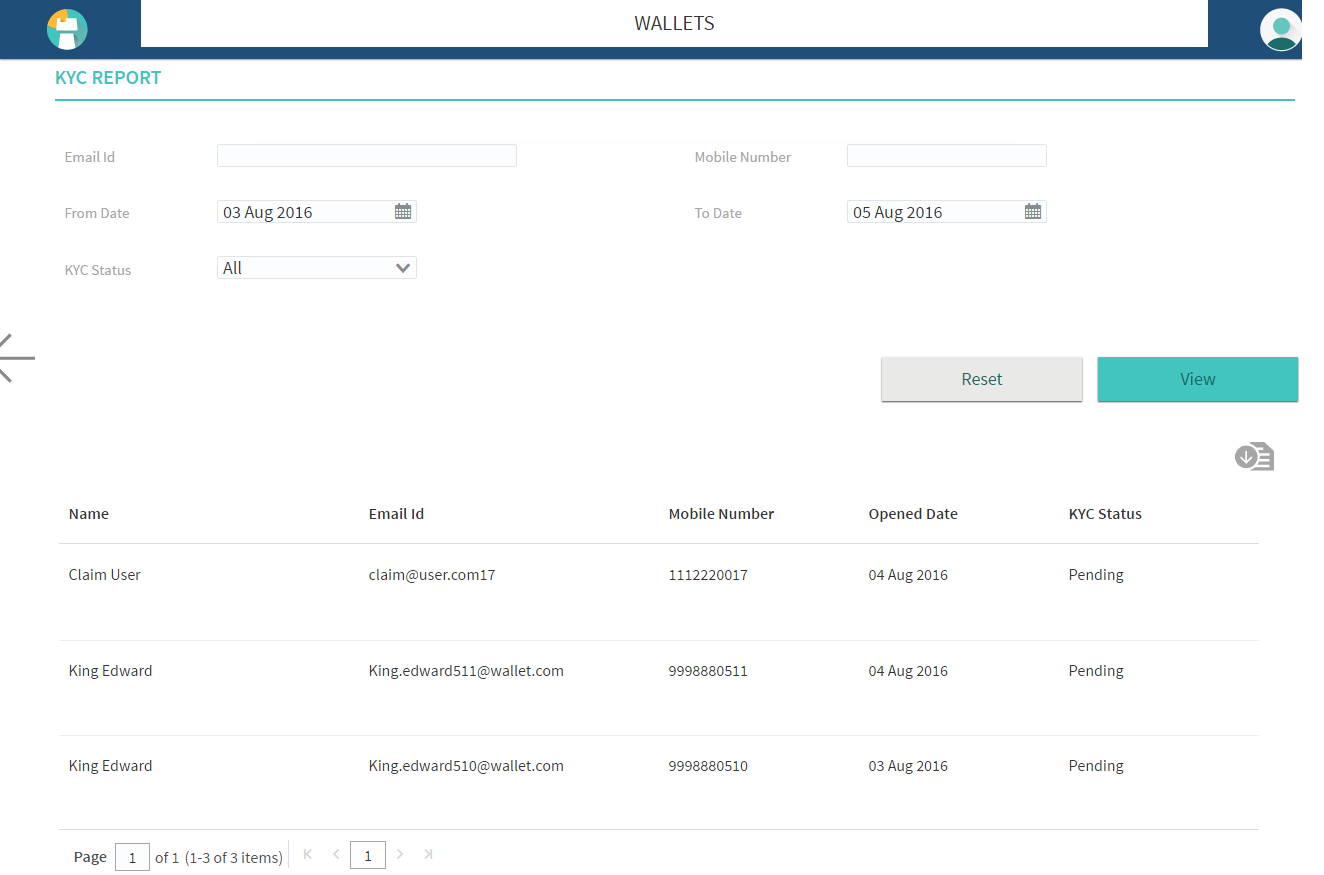Image resolution: width=1324 pixels, height=875 pixels.
Task: Click the Page number entry box
Action: 132,857
